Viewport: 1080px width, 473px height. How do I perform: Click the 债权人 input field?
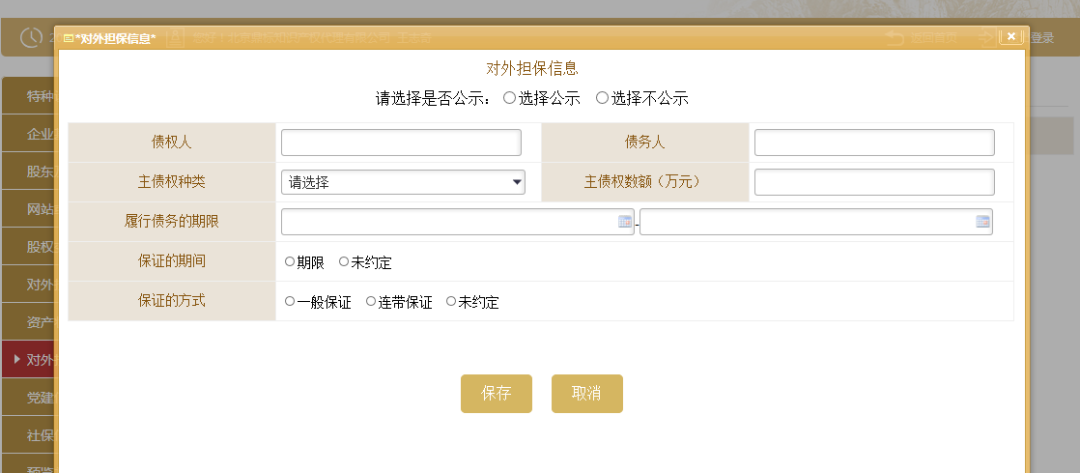click(401, 143)
